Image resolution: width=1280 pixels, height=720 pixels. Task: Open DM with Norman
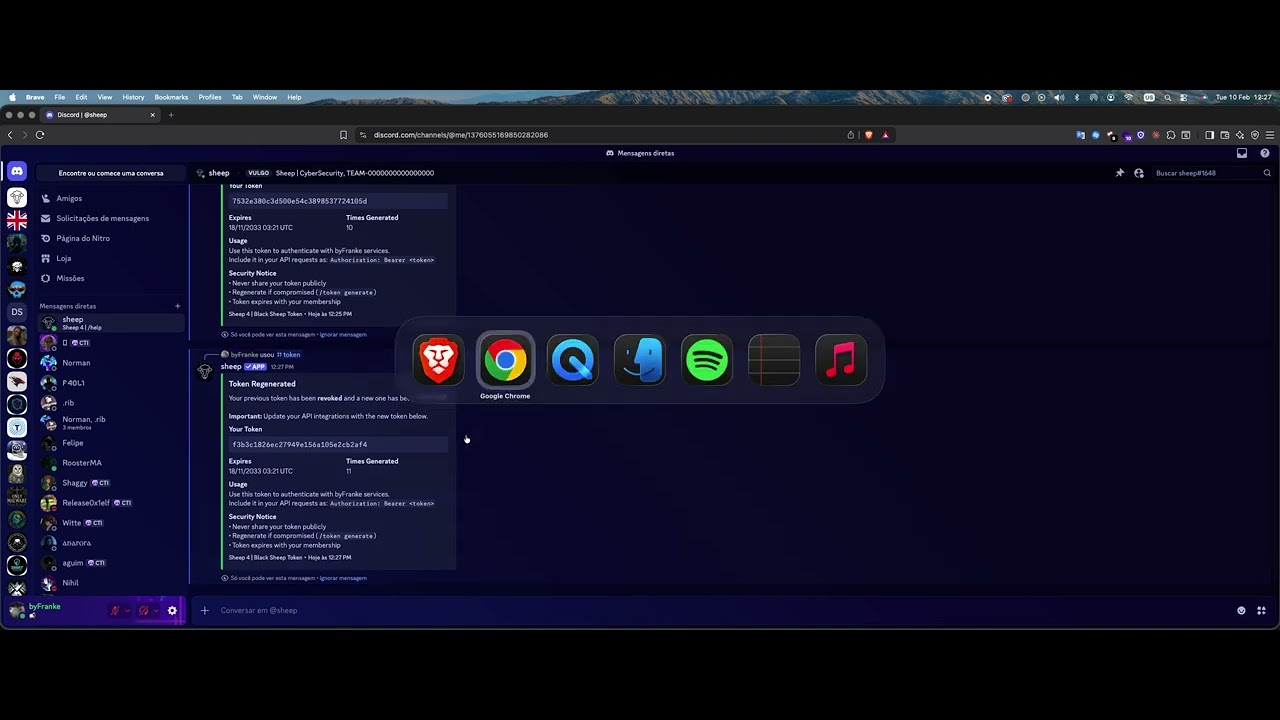point(111,363)
